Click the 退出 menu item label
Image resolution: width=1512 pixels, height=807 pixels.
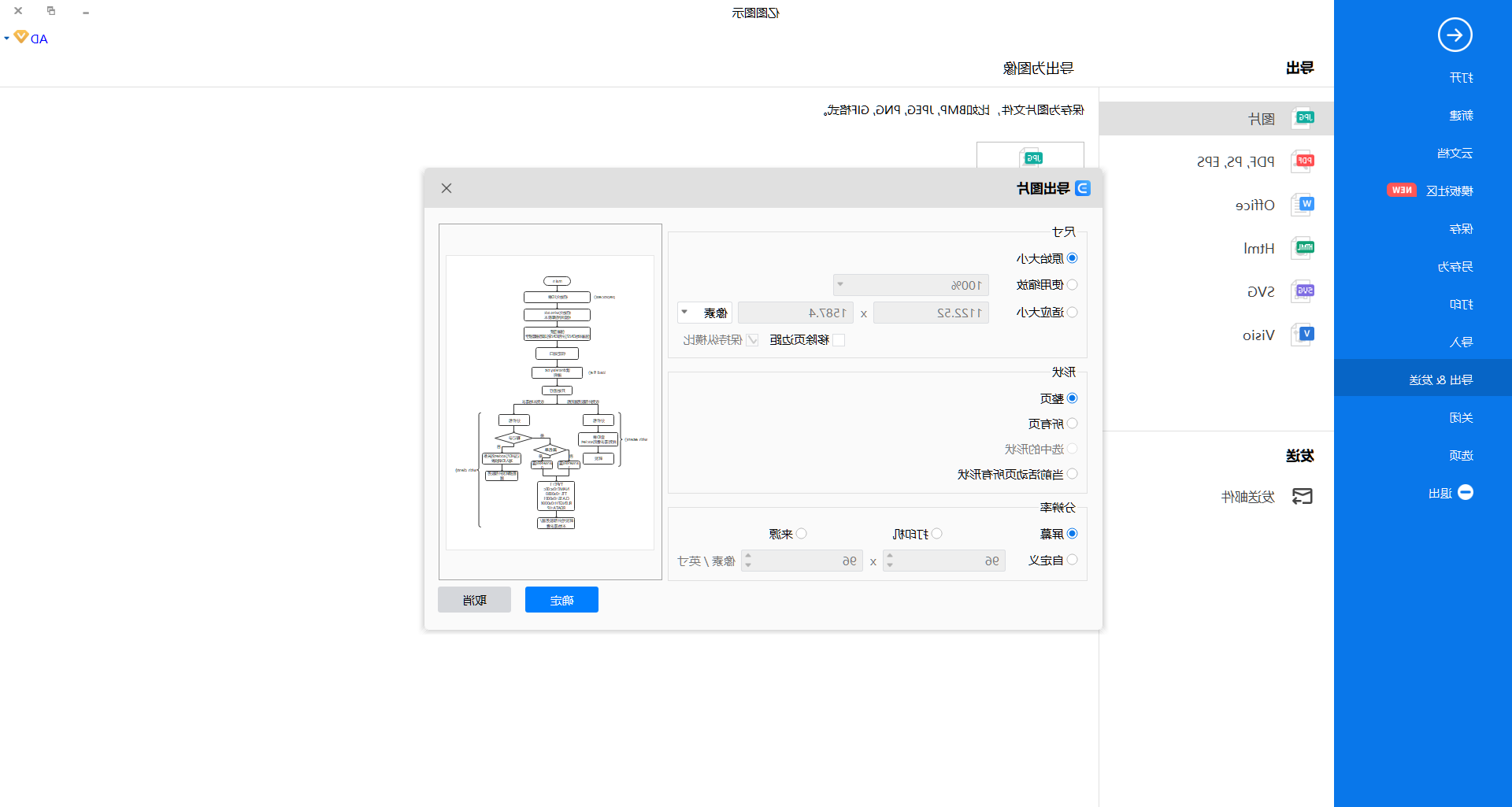pyautogui.click(x=1440, y=493)
